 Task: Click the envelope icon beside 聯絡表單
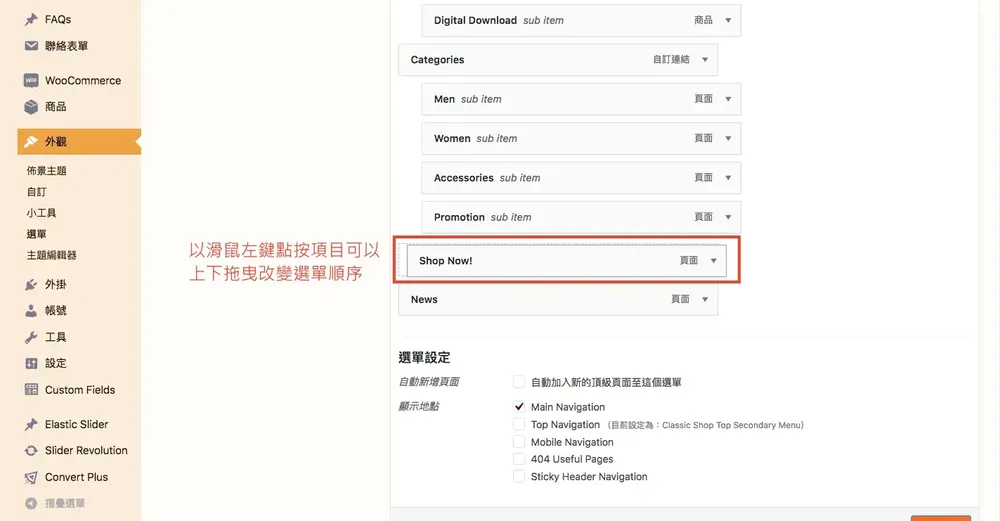coord(31,46)
